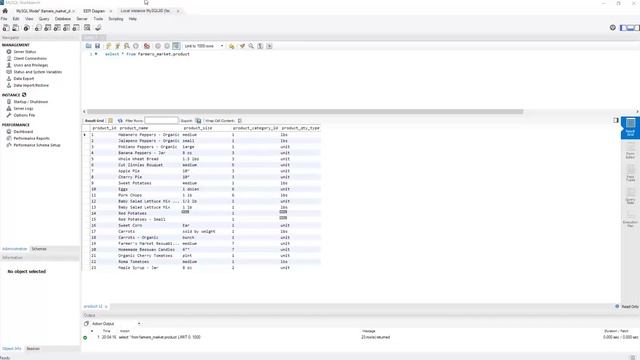Toggle word wrap editor icon
The width and height of the screenshot is (640, 360).
pyautogui.click(x=269, y=46)
